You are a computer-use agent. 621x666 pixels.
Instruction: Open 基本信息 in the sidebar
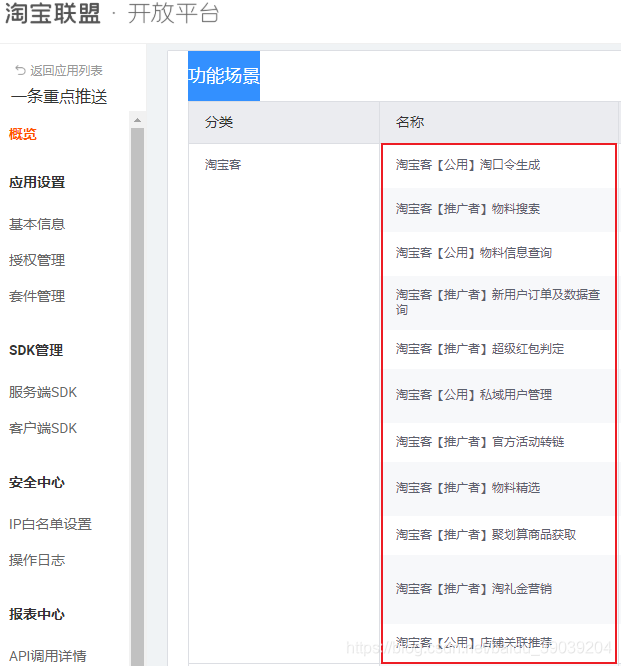[37, 224]
